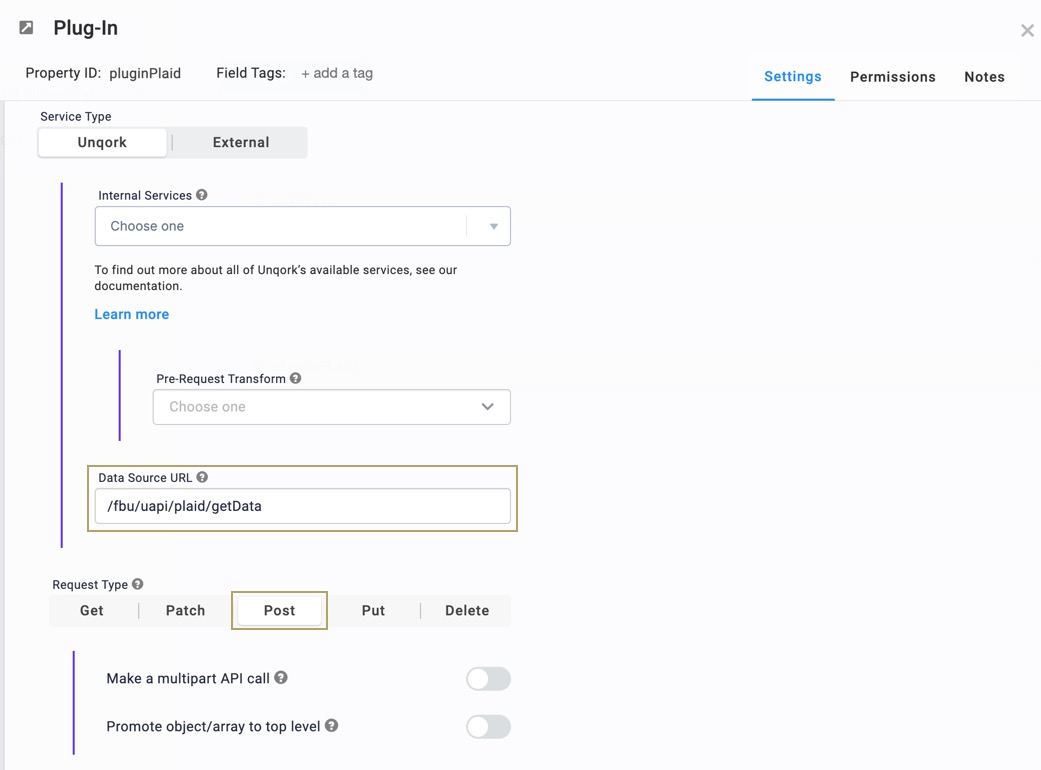This screenshot has width=1041, height=770.
Task: Select Unqork service type
Action: (102, 142)
